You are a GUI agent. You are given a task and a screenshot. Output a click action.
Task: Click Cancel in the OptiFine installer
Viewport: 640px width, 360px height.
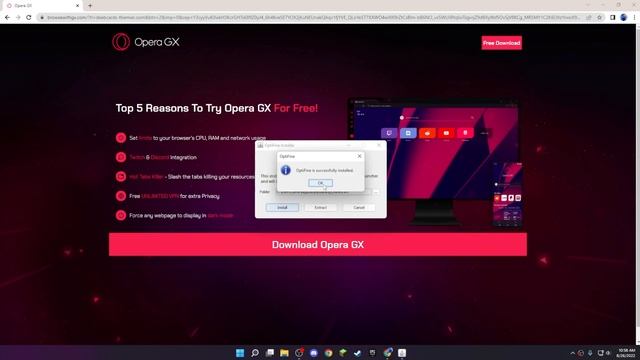pyautogui.click(x=359, y=208)
